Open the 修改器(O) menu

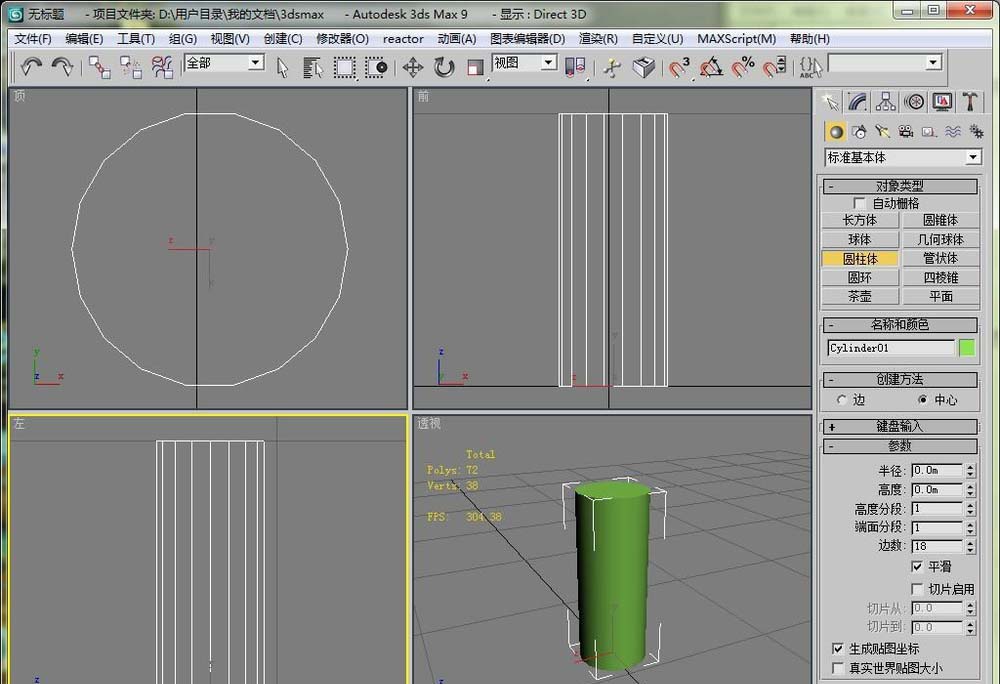click(x=342, y=39)
